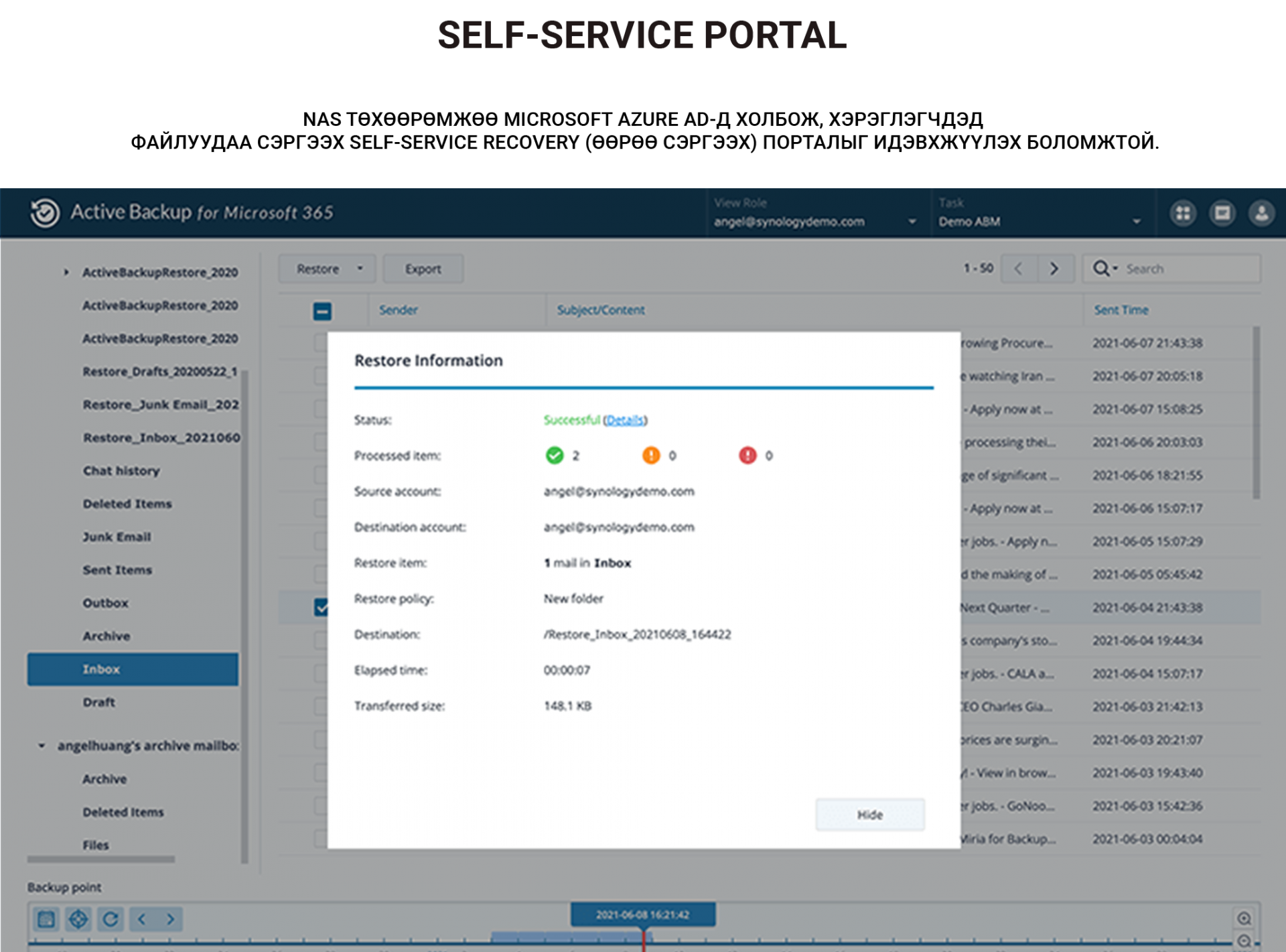This screenshot has width=1286, height=952.
Task: Sort by the Sent Time column header
Action: click(1121, 310)
